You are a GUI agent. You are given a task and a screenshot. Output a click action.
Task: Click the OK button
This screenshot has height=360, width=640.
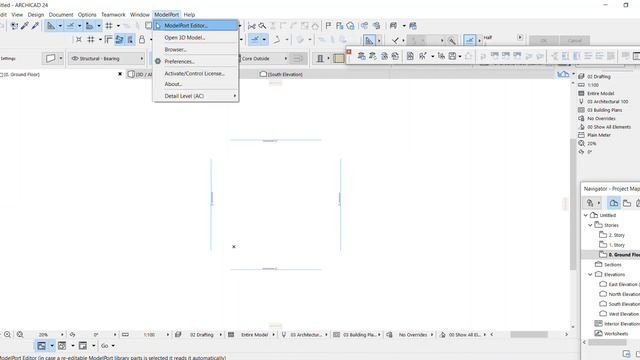[x=544, y=40]
